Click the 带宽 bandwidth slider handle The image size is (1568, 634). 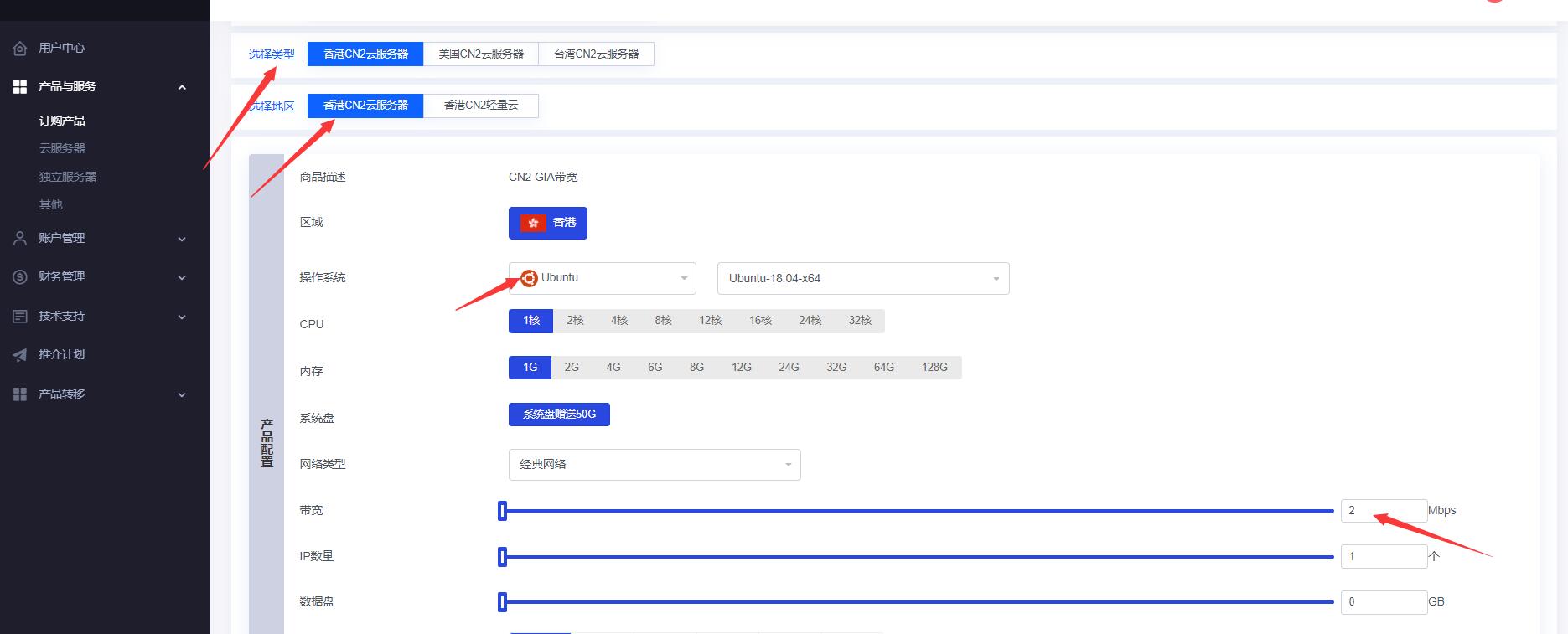[502, 511]
